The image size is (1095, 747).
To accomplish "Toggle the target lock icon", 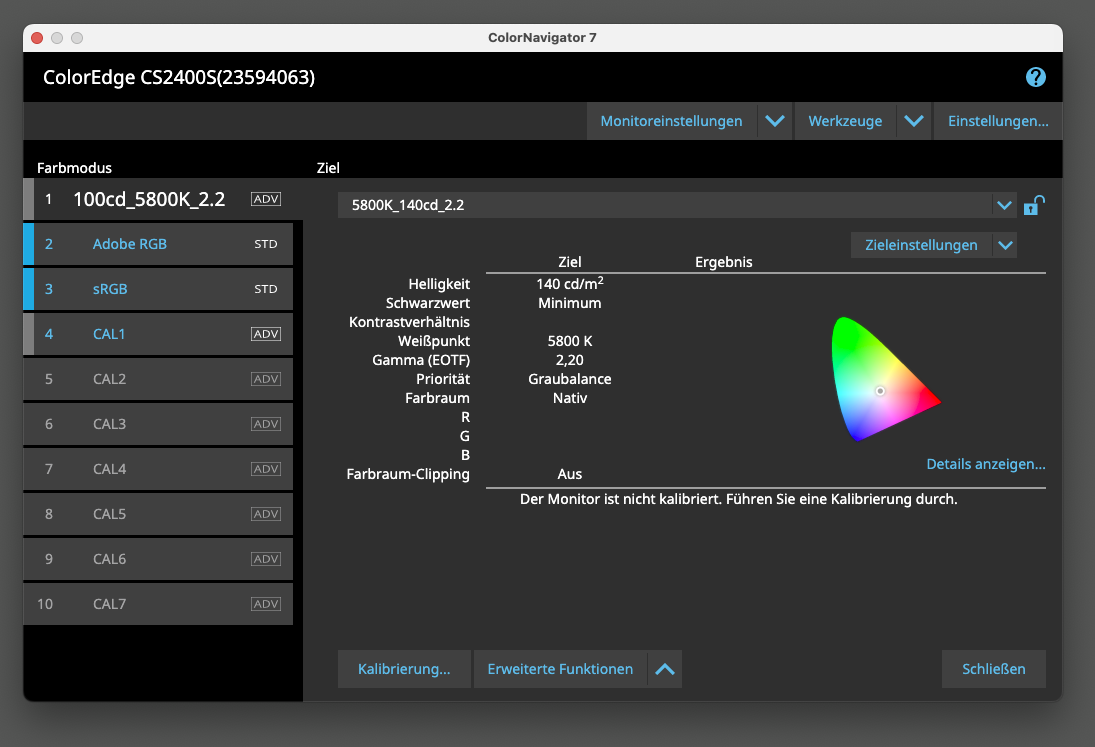I will (1034, 206).
